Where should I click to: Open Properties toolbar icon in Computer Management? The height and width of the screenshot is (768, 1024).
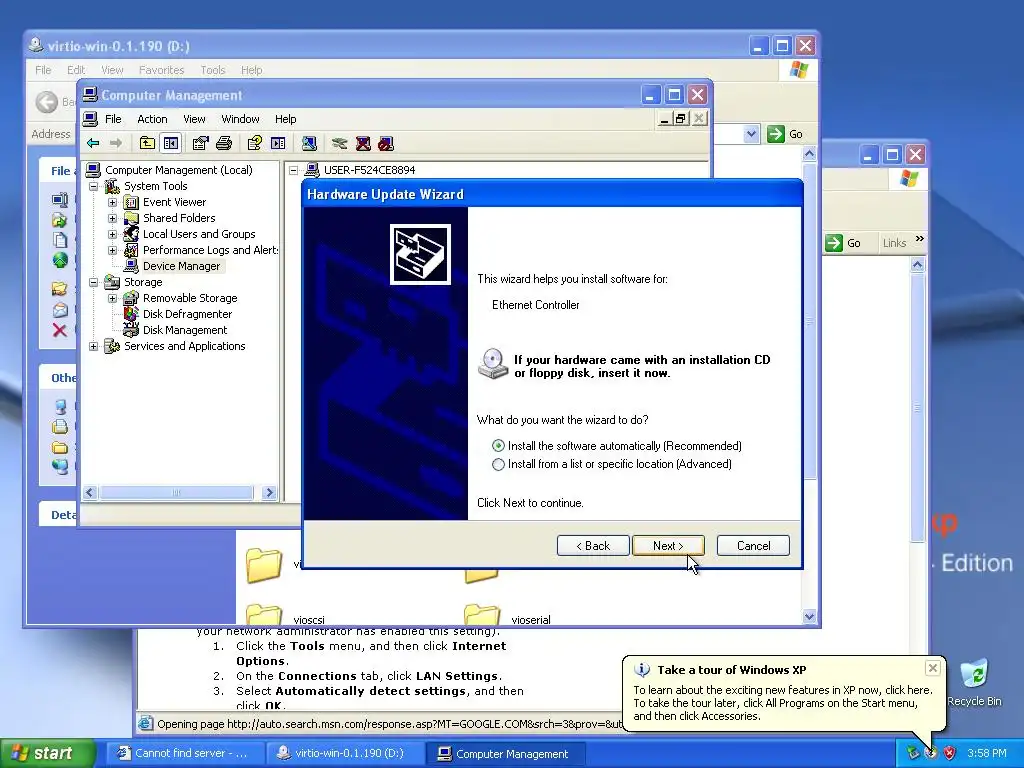(200, 143)
